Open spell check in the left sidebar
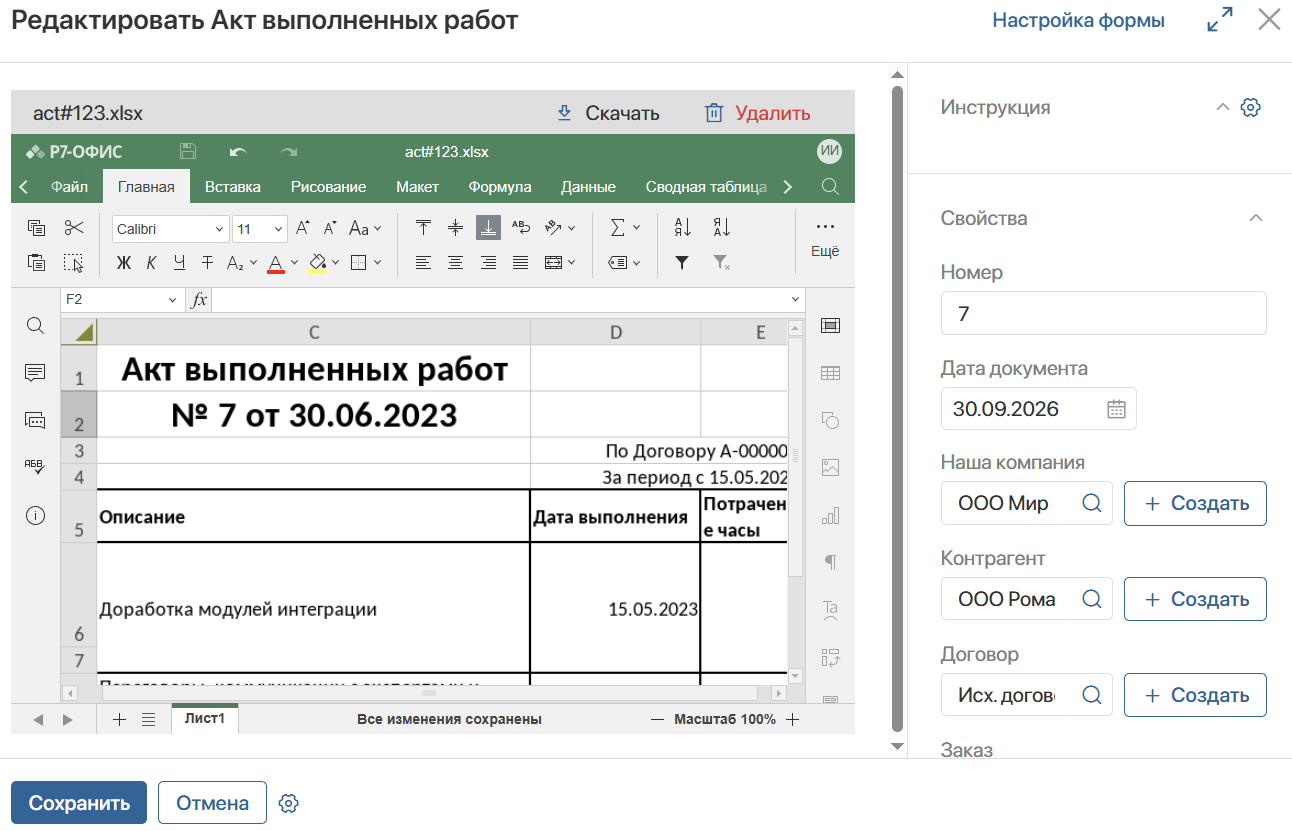Image resolution: width=1292 pixels, height=831 pixels. coord(35,467)
